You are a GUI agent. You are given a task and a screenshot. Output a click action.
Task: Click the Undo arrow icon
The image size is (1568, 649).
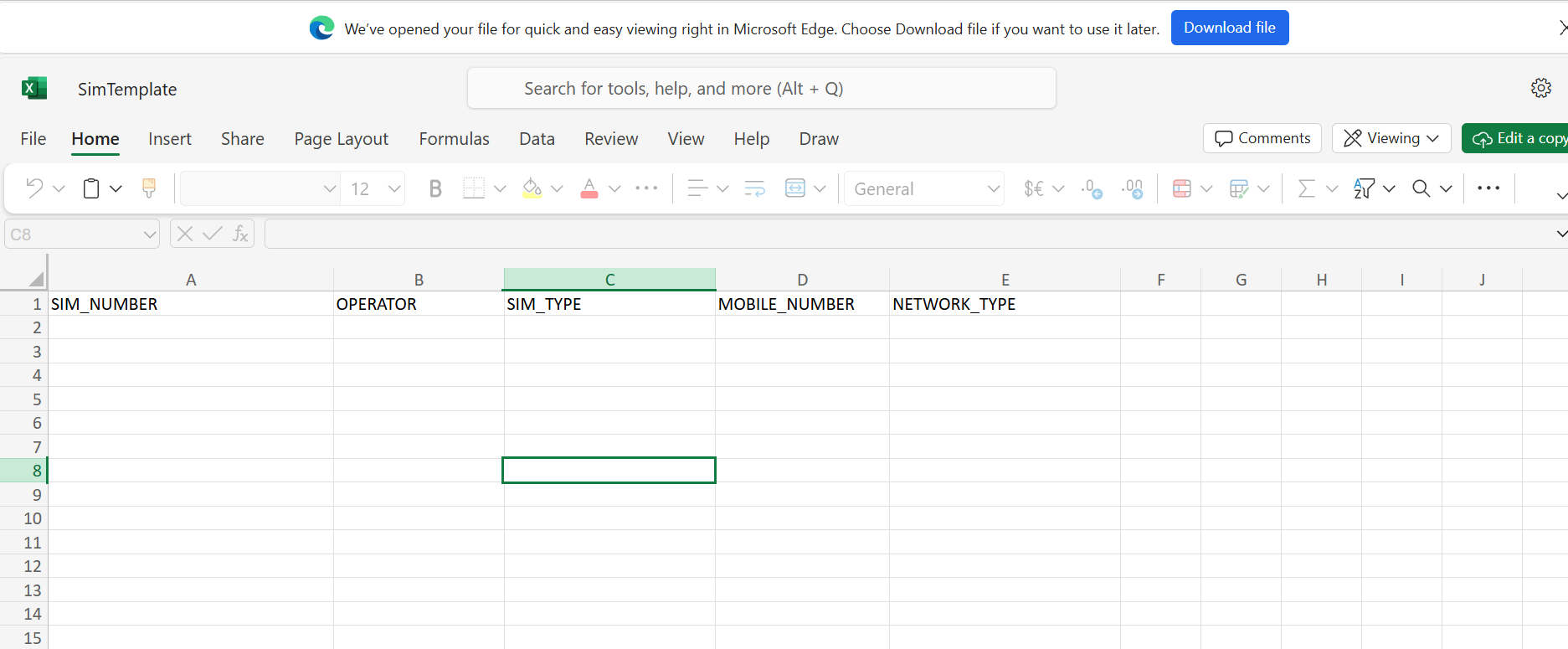click(x=34, y=188)
